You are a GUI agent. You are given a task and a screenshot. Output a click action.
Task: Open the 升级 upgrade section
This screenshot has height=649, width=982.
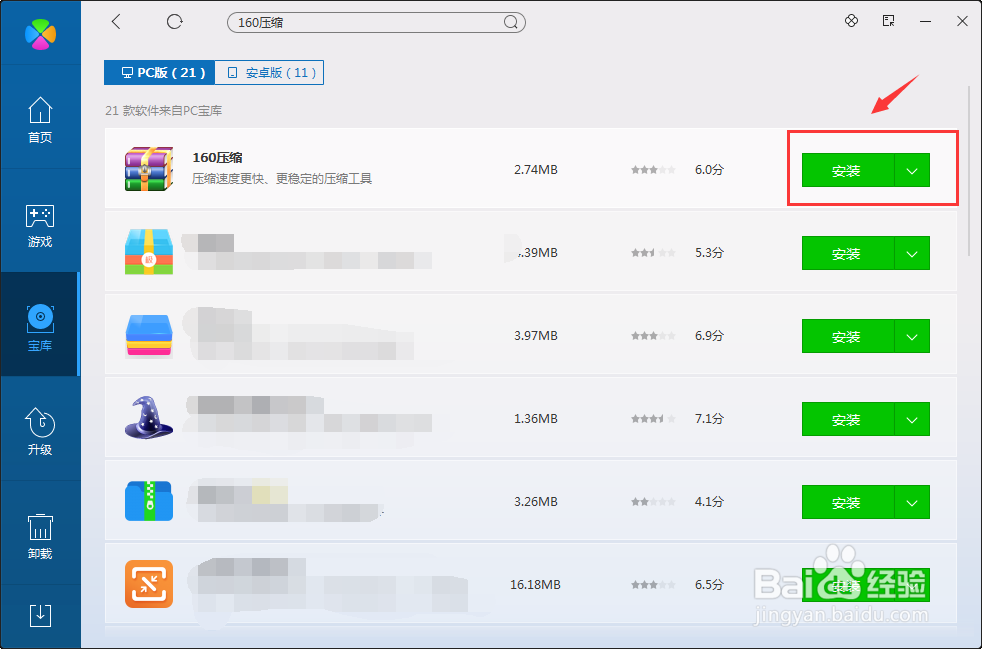pos(40,431)
